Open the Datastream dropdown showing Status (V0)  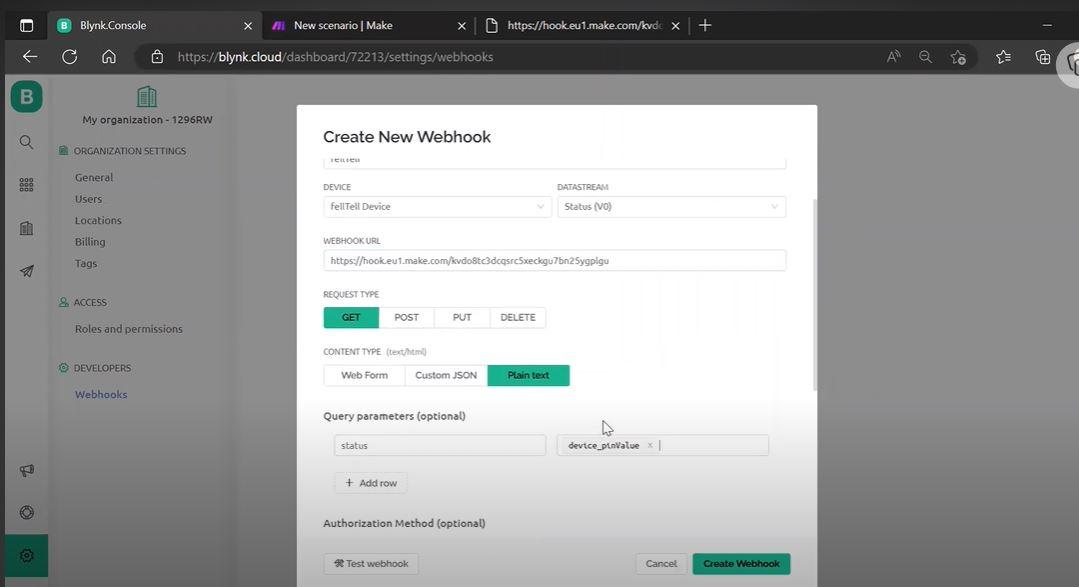[672, 206]
